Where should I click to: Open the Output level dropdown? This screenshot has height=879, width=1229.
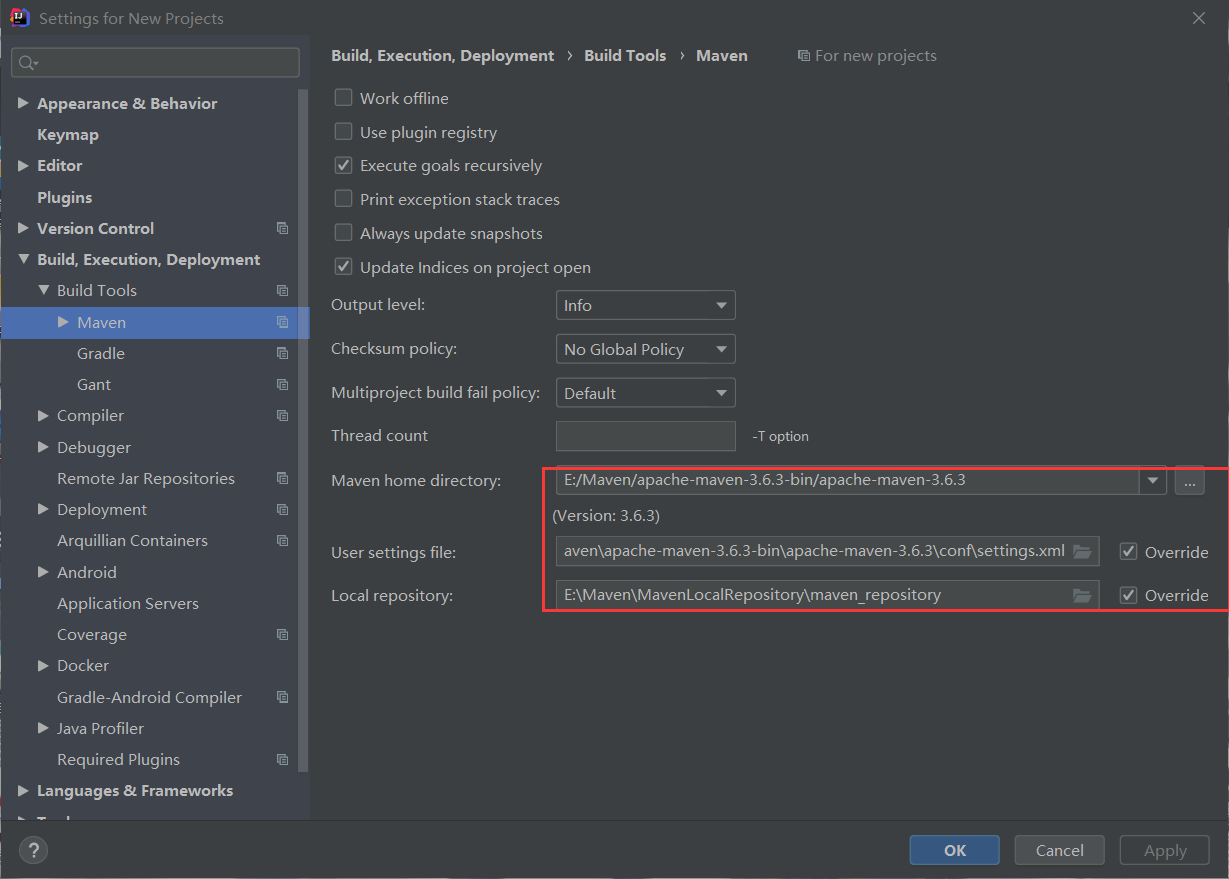pos(645,305)
